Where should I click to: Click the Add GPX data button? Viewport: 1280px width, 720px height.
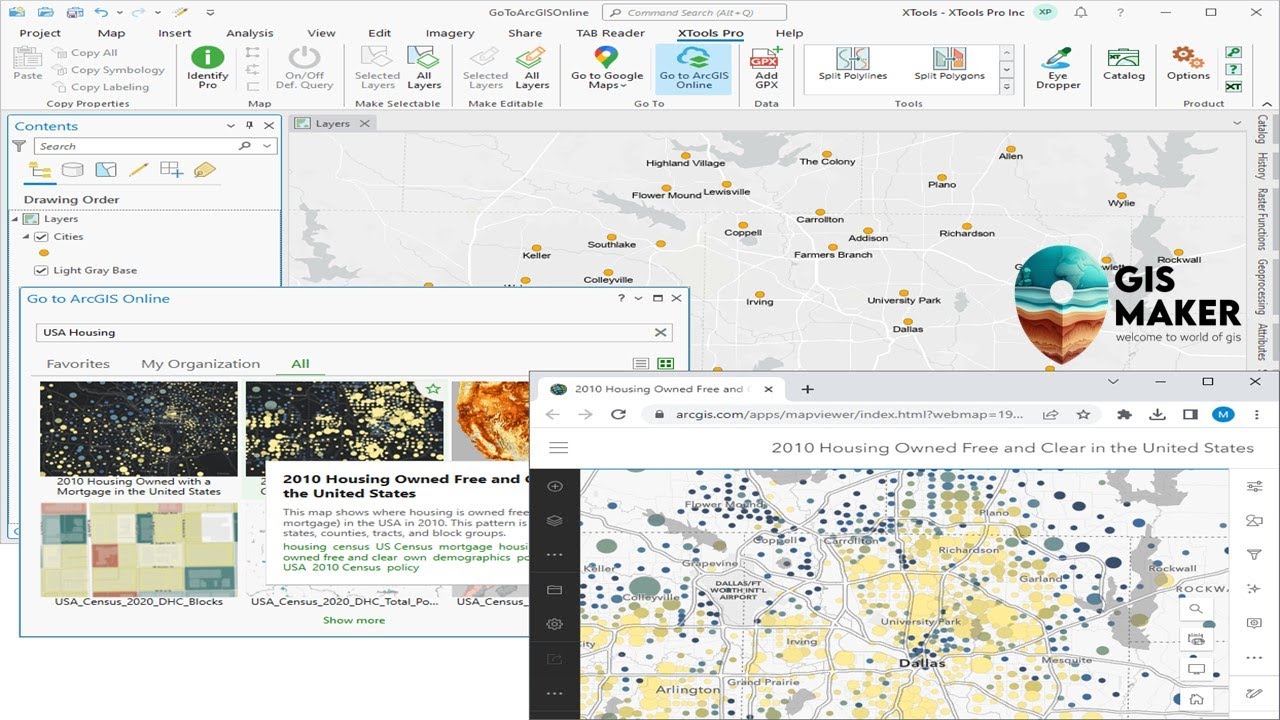(x=766, y=68)
